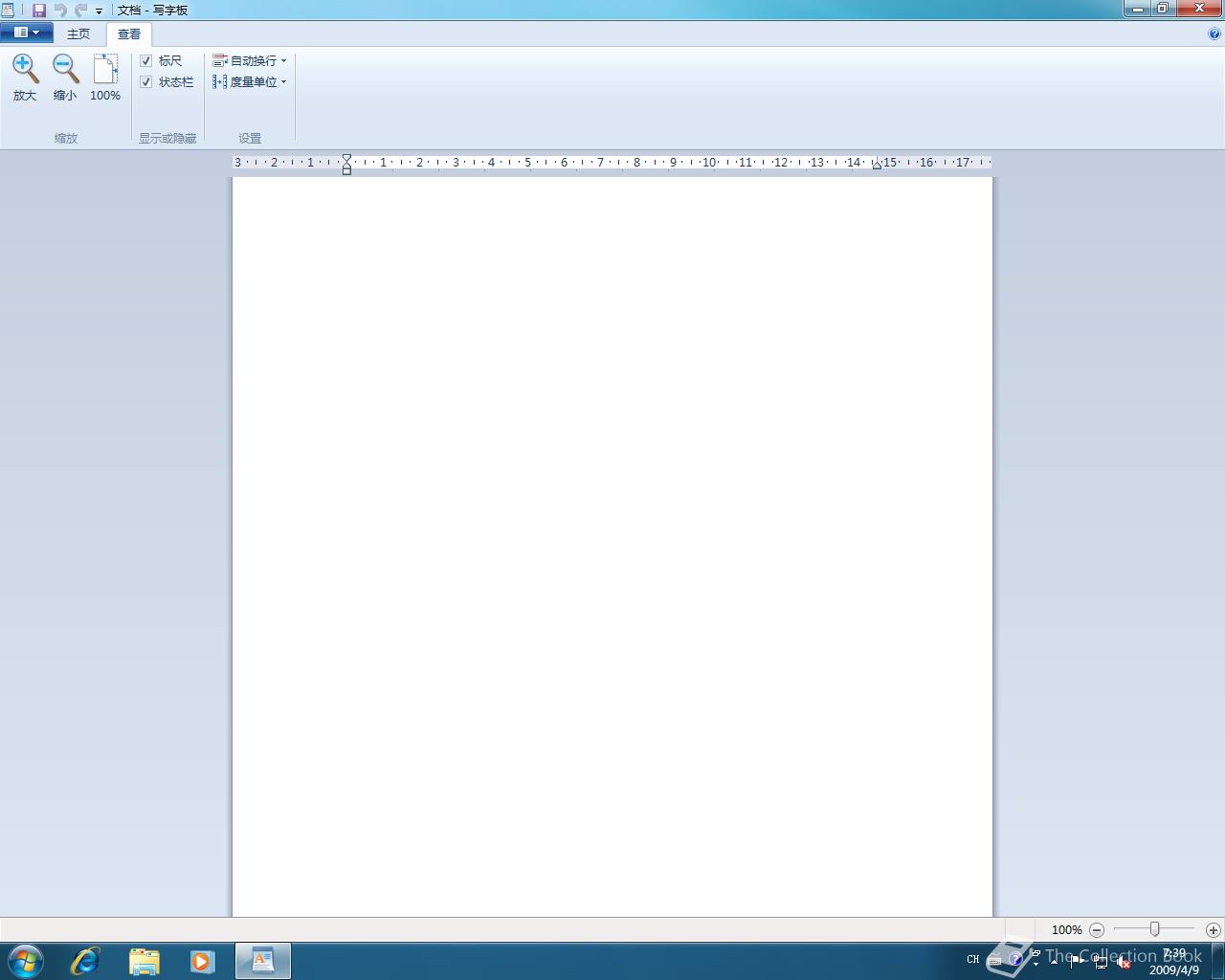Save the document with the floppy disk icon
Screen dimensions: 1225x980
point(39,10)
